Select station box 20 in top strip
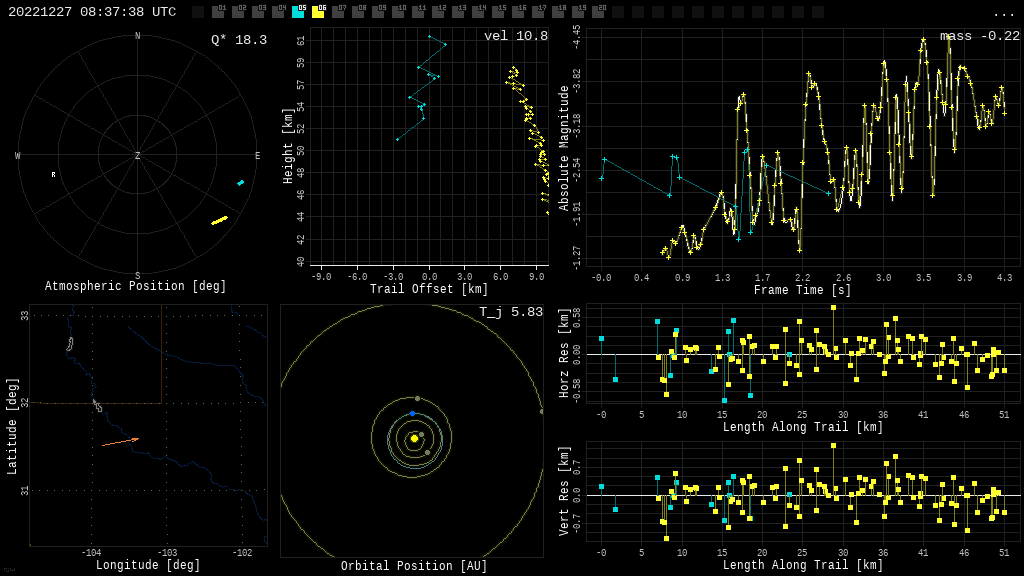The width and height of the screenshot is (1024, 576). pyautogui.click(x=598, y=12)
